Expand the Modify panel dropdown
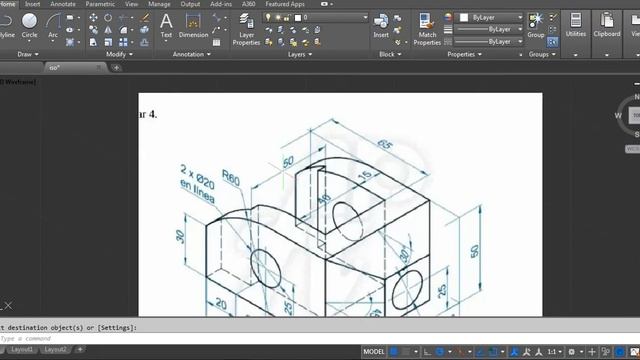 click(x=119, y=54)
